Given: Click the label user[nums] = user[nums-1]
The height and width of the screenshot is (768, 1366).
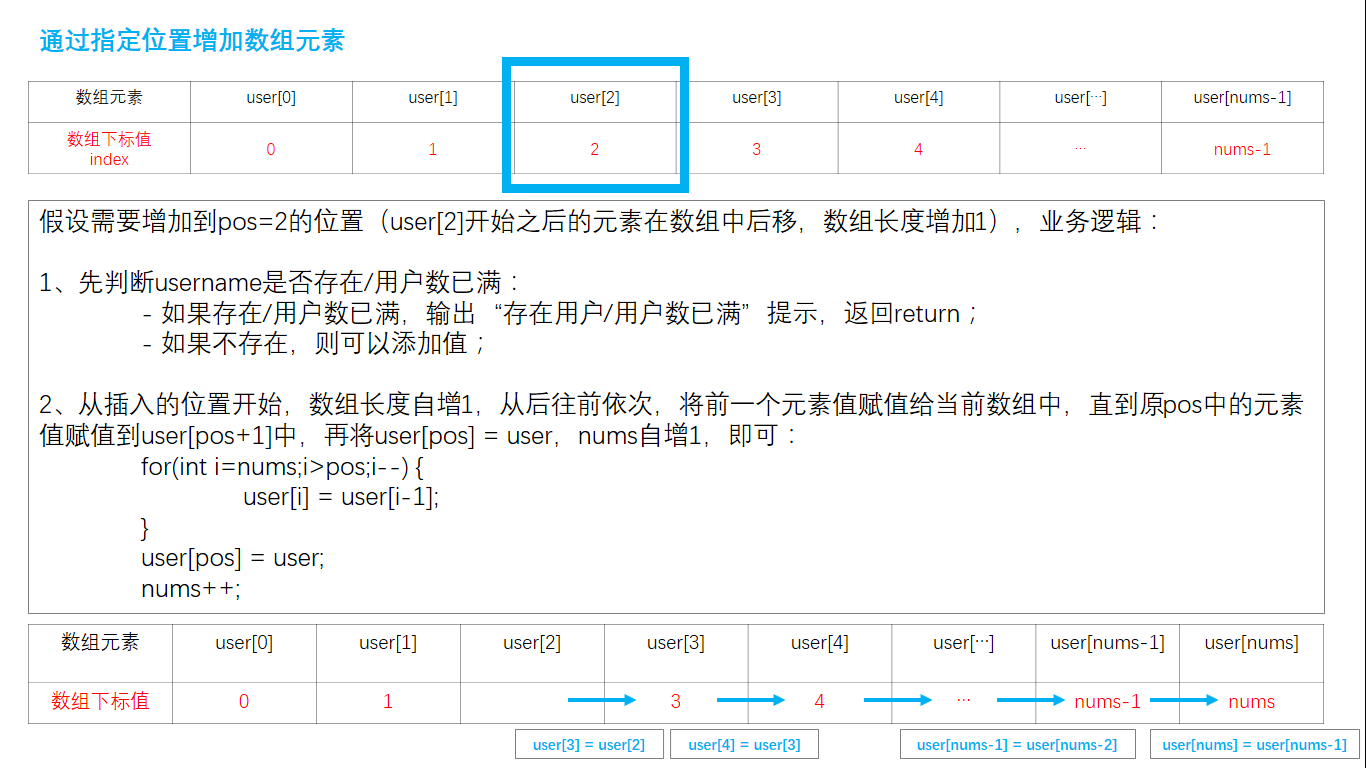Looking at the screenshot, I should (x=1255, y=744).
